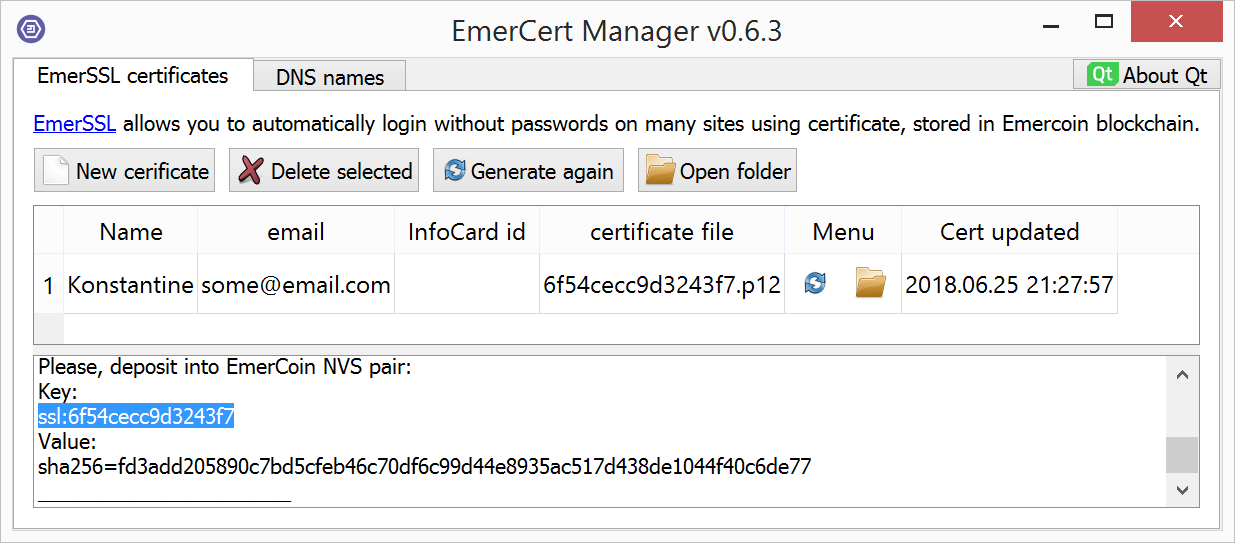The image size is (1235, 543).
Task: Click the highlighted ssl:6f54cecc9d3243f7 key text
Action: pyautogui.click(x=136, y=417)
